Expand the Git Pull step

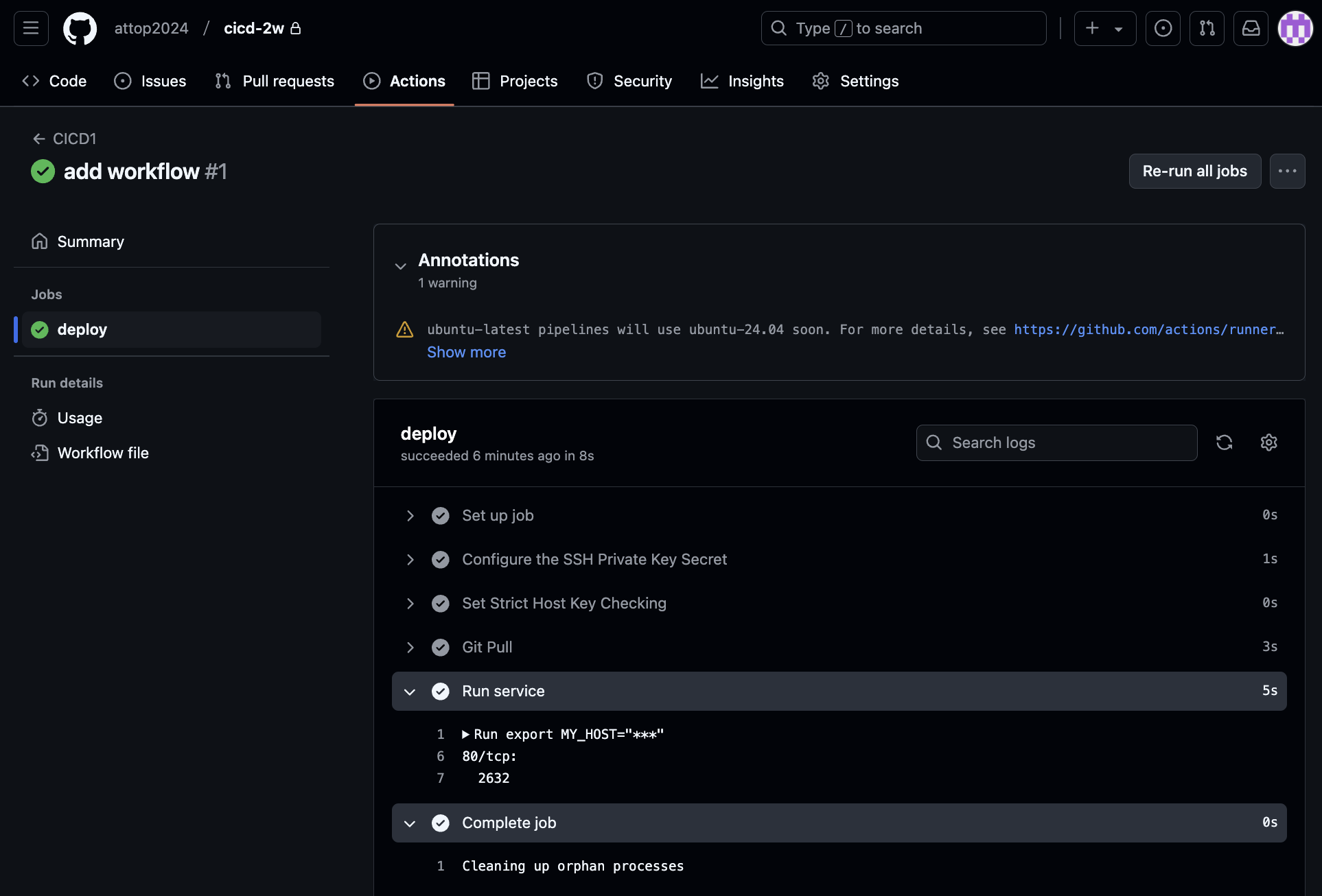pos(410,647)
